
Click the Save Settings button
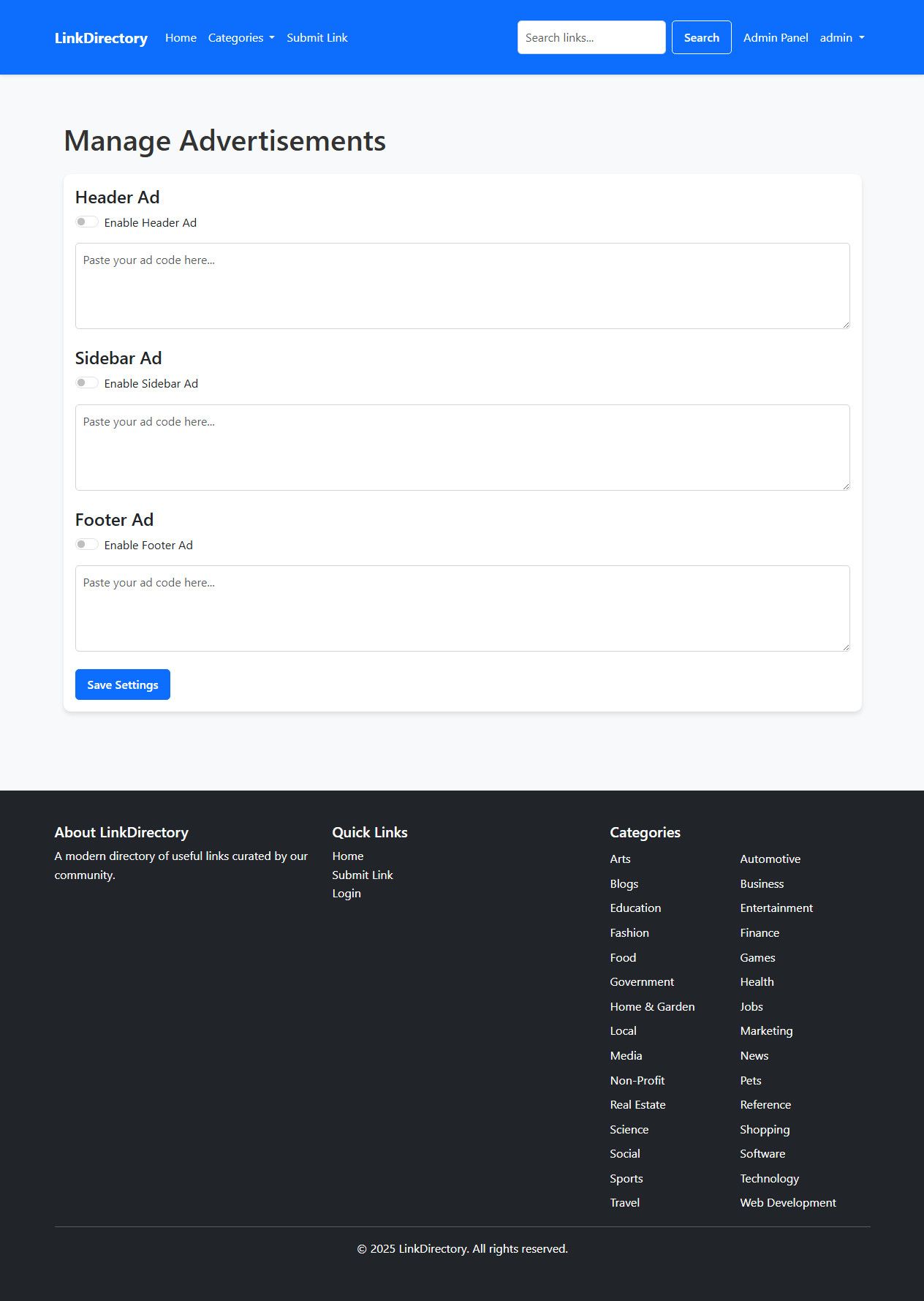(123, 685)
